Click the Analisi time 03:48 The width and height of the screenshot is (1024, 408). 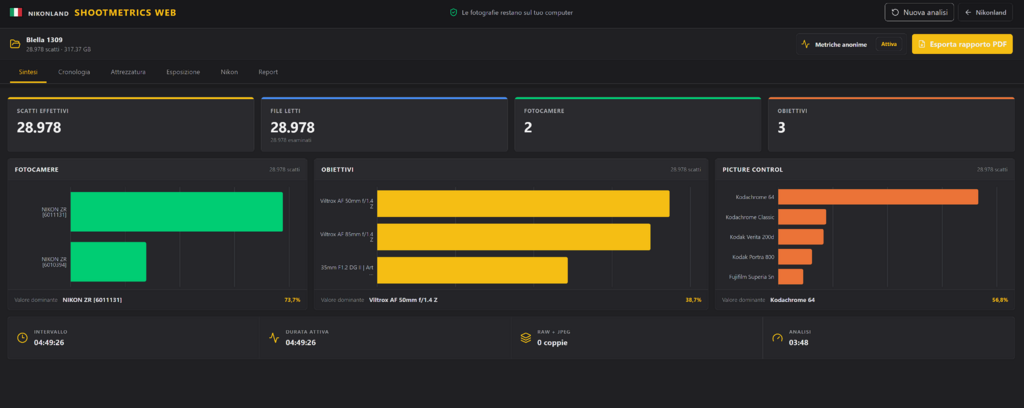point(798,343)
